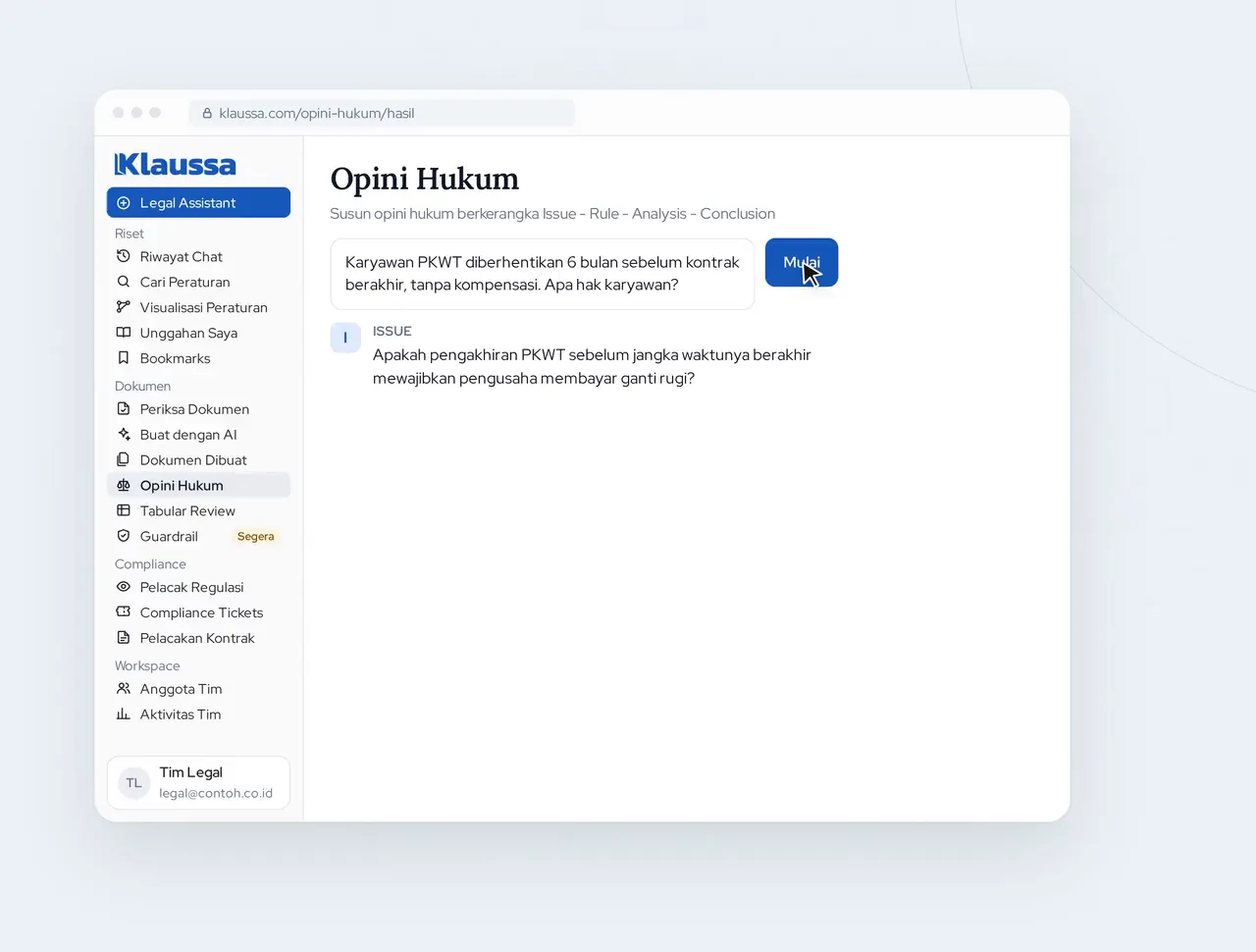
Task: Go to Dokumen Dibuat
Action: 198,460
